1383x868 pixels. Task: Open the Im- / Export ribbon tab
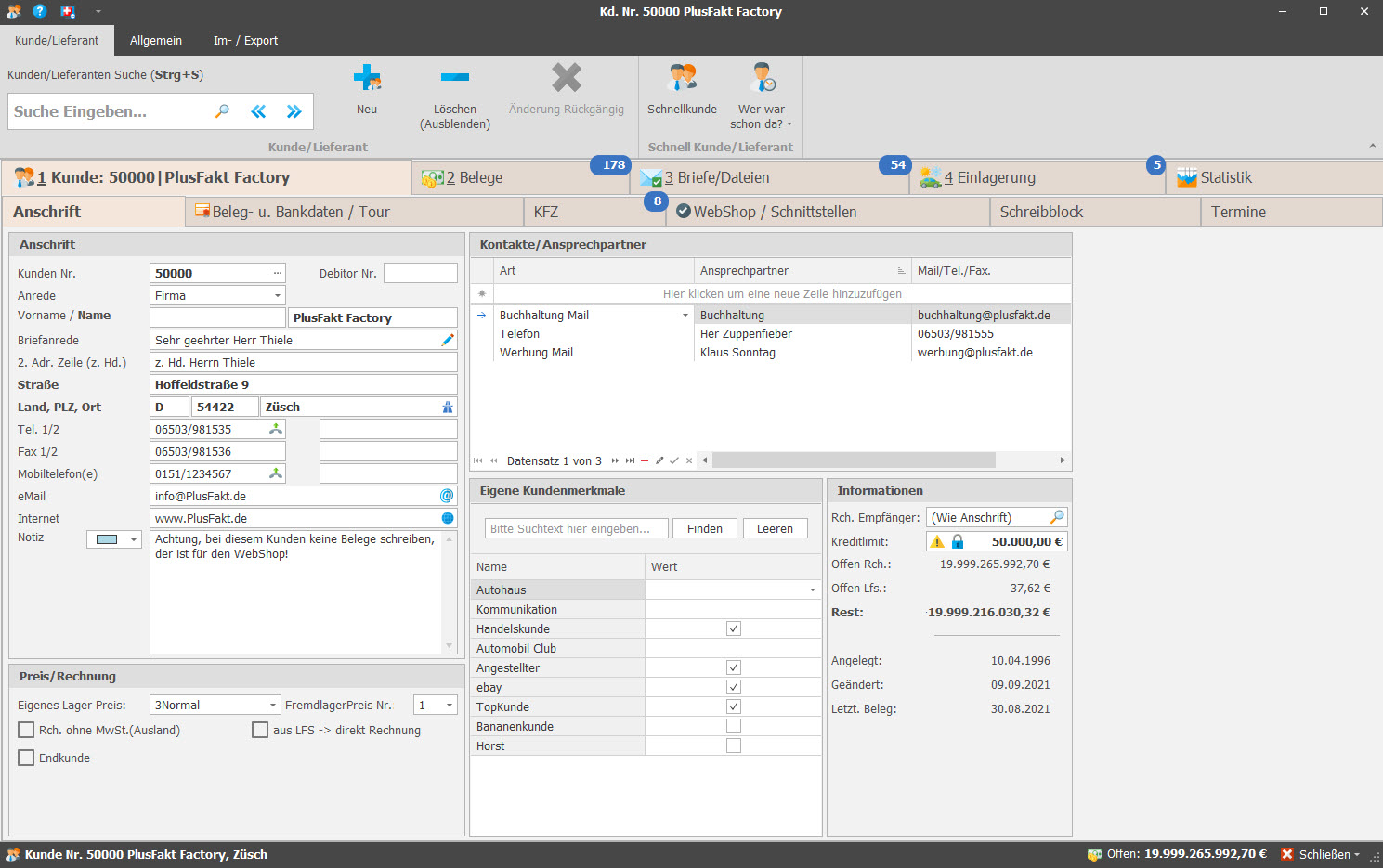245,40
